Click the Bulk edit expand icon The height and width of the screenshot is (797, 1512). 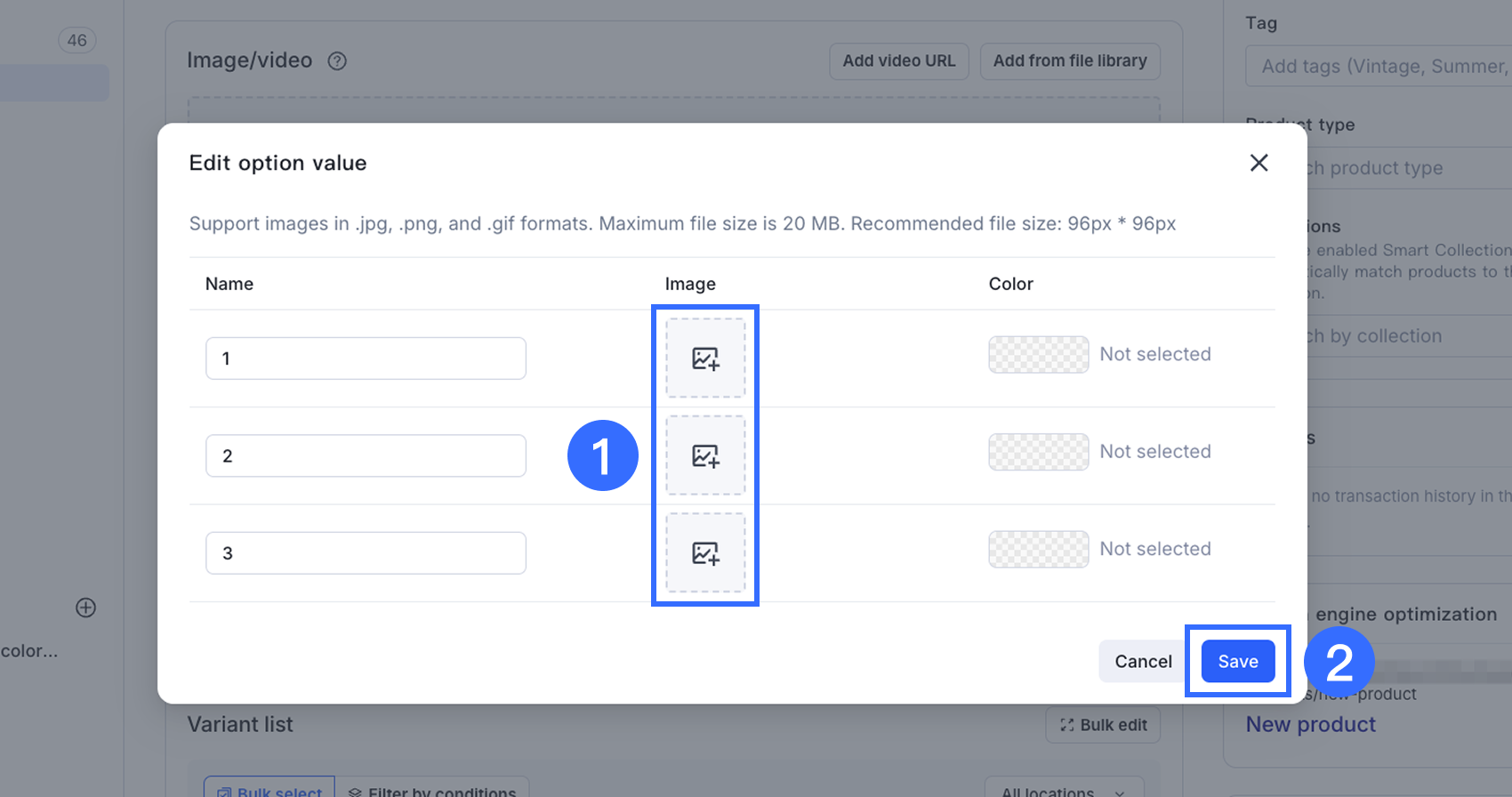[x=1066, y=725]
